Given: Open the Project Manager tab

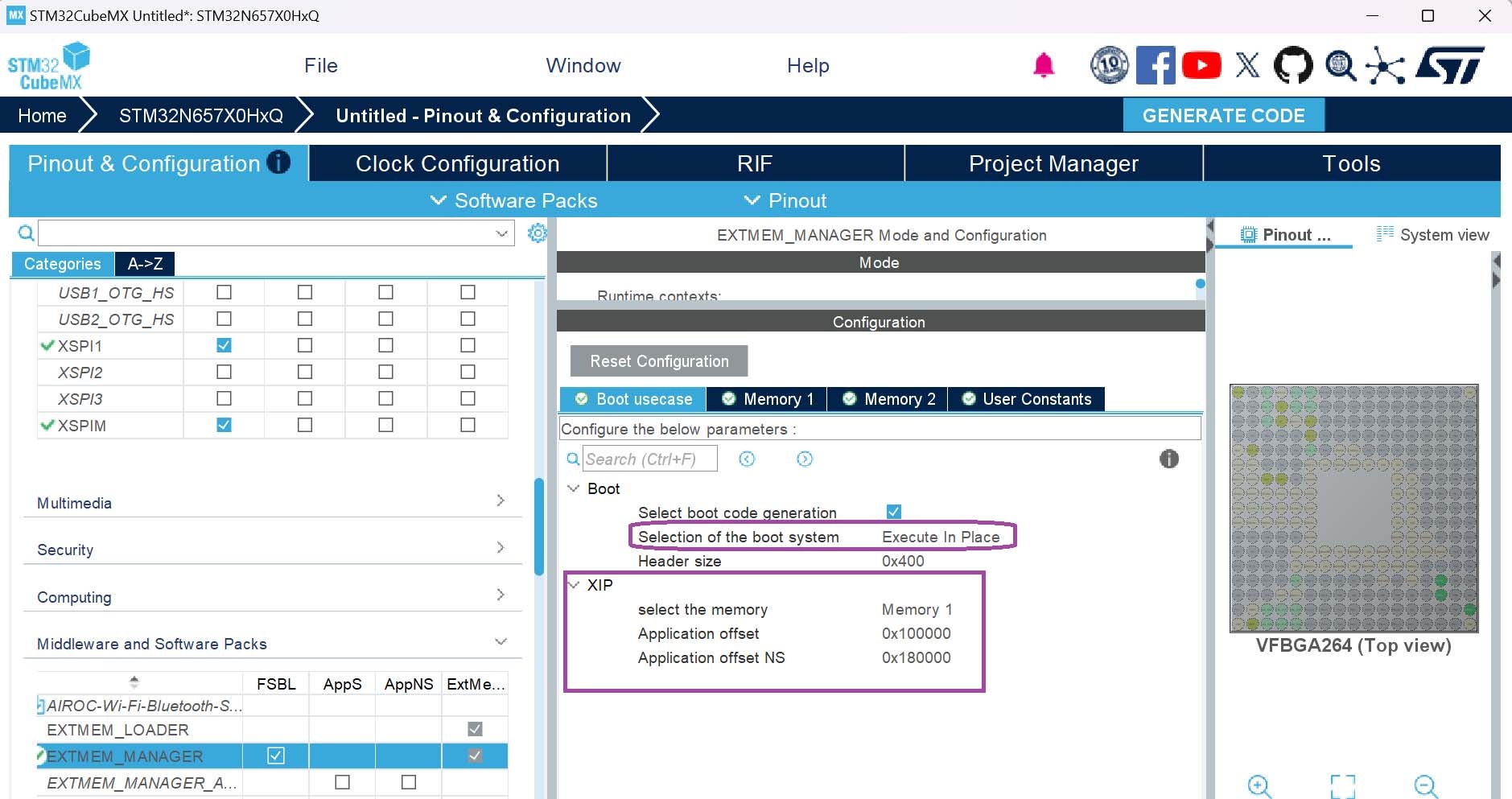Looking at the screenshot, I should [1054, 163].
